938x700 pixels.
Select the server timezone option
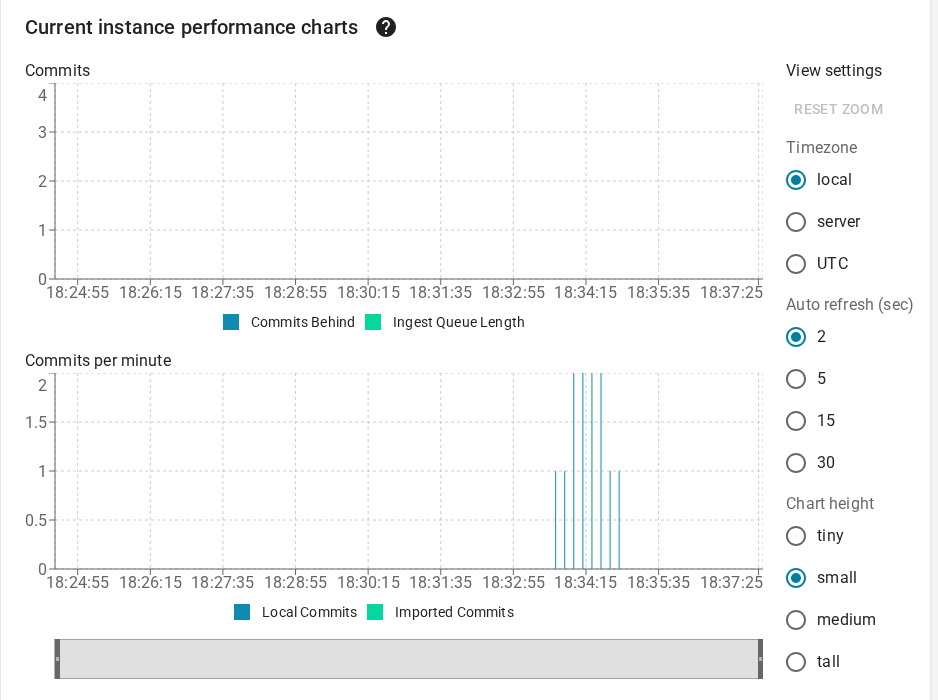click(x=796, y=221)
